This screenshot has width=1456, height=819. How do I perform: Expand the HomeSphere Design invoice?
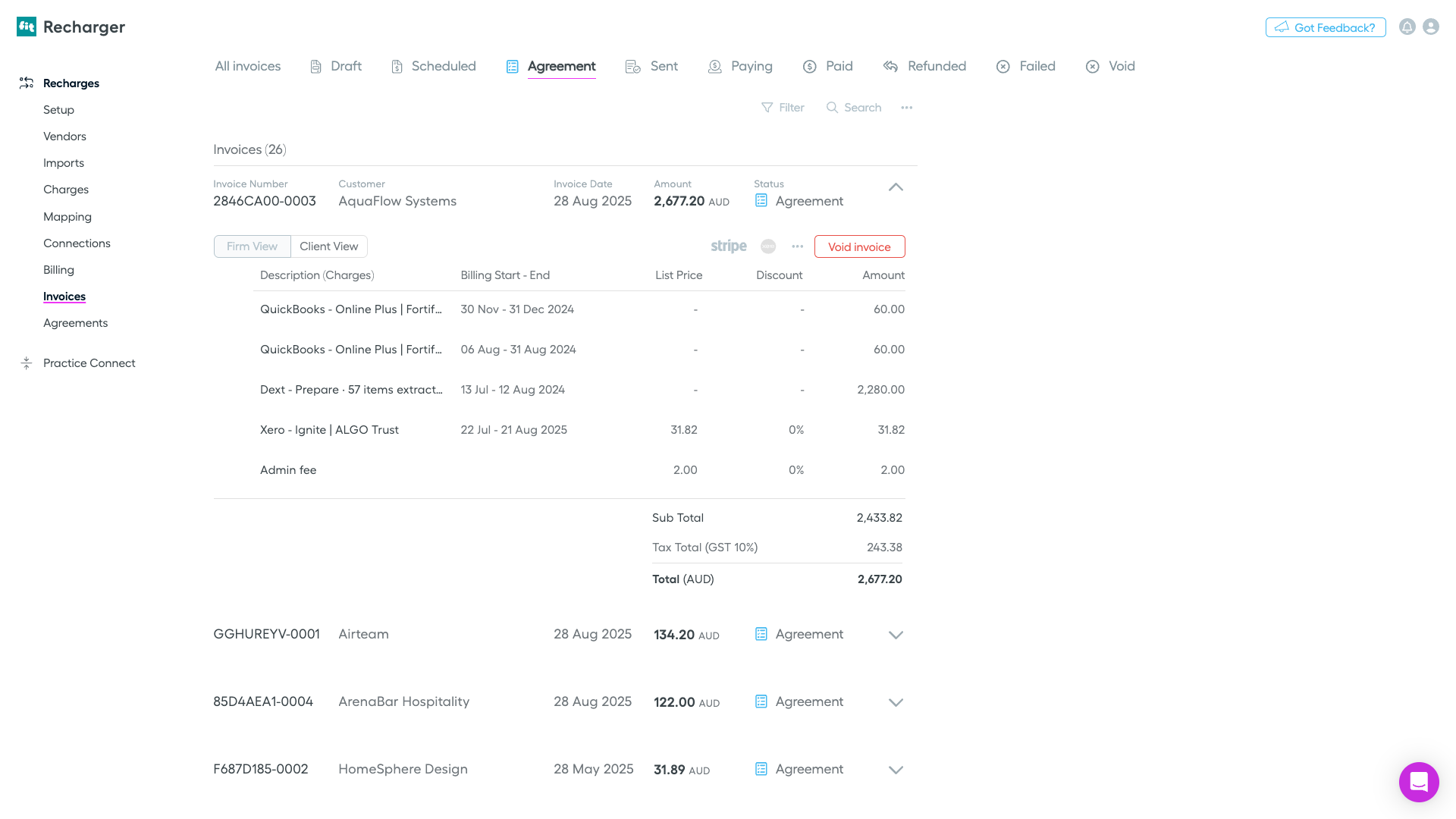896,770
